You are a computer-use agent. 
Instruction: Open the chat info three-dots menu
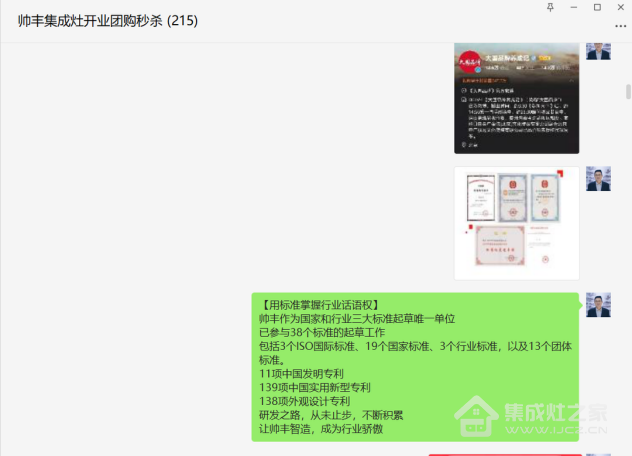pyautogui.click(x=620, y=26)
